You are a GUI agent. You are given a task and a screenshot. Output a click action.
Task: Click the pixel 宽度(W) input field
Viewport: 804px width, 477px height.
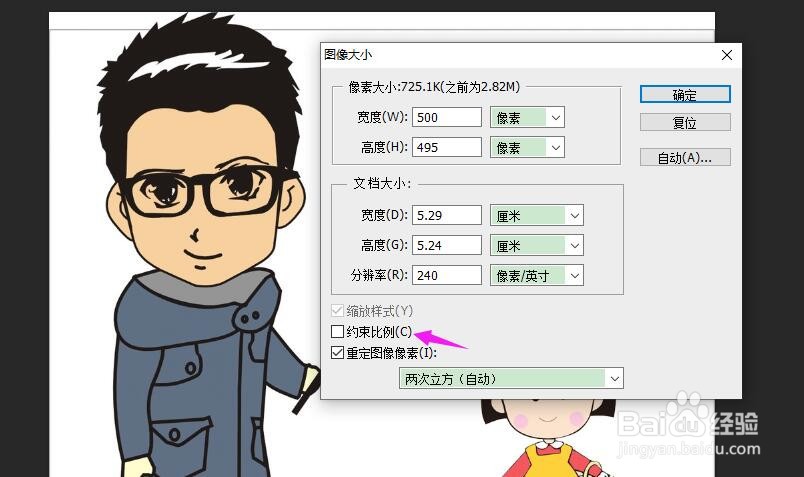coord(447,117)
